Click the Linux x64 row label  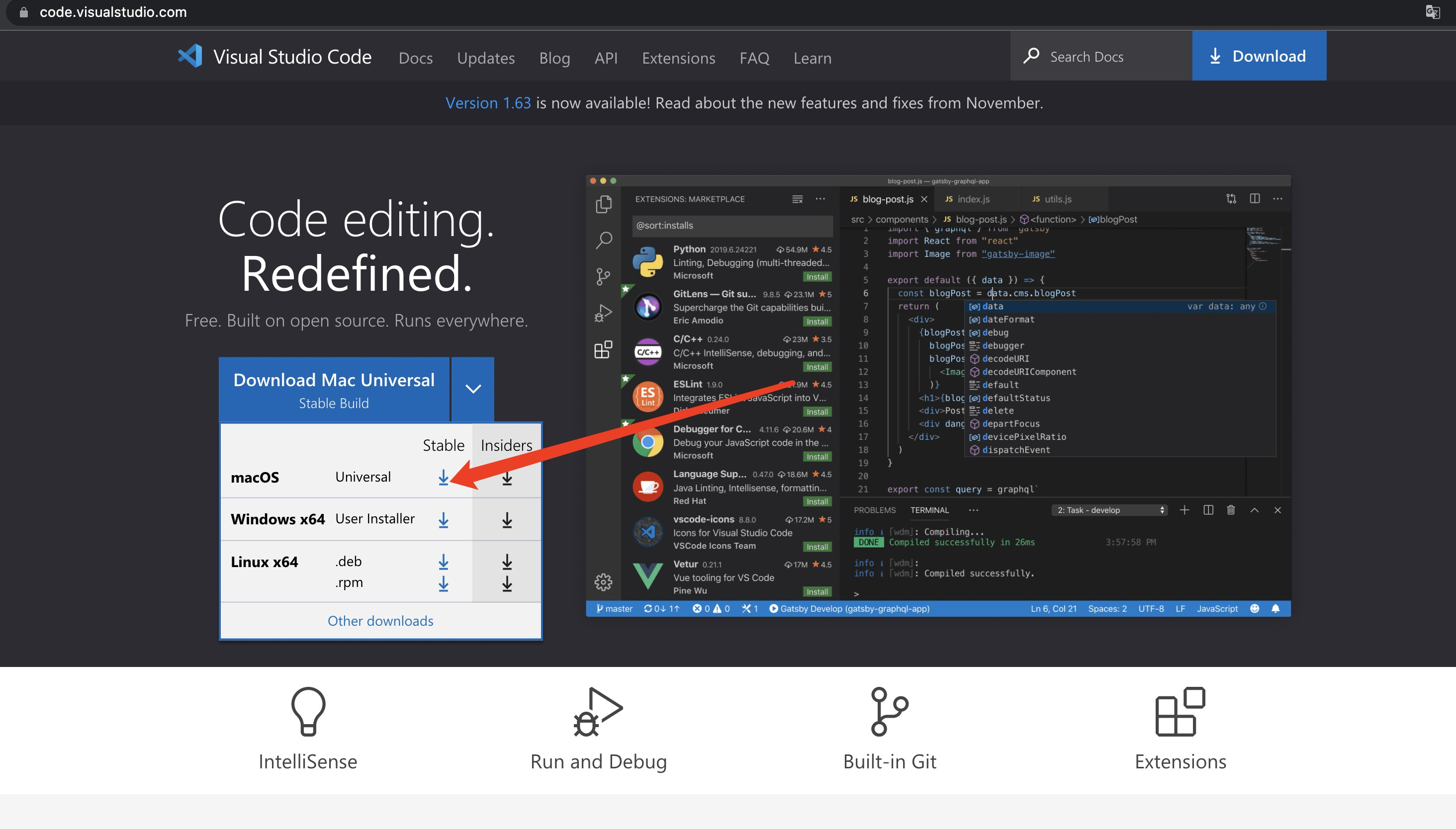265,562
